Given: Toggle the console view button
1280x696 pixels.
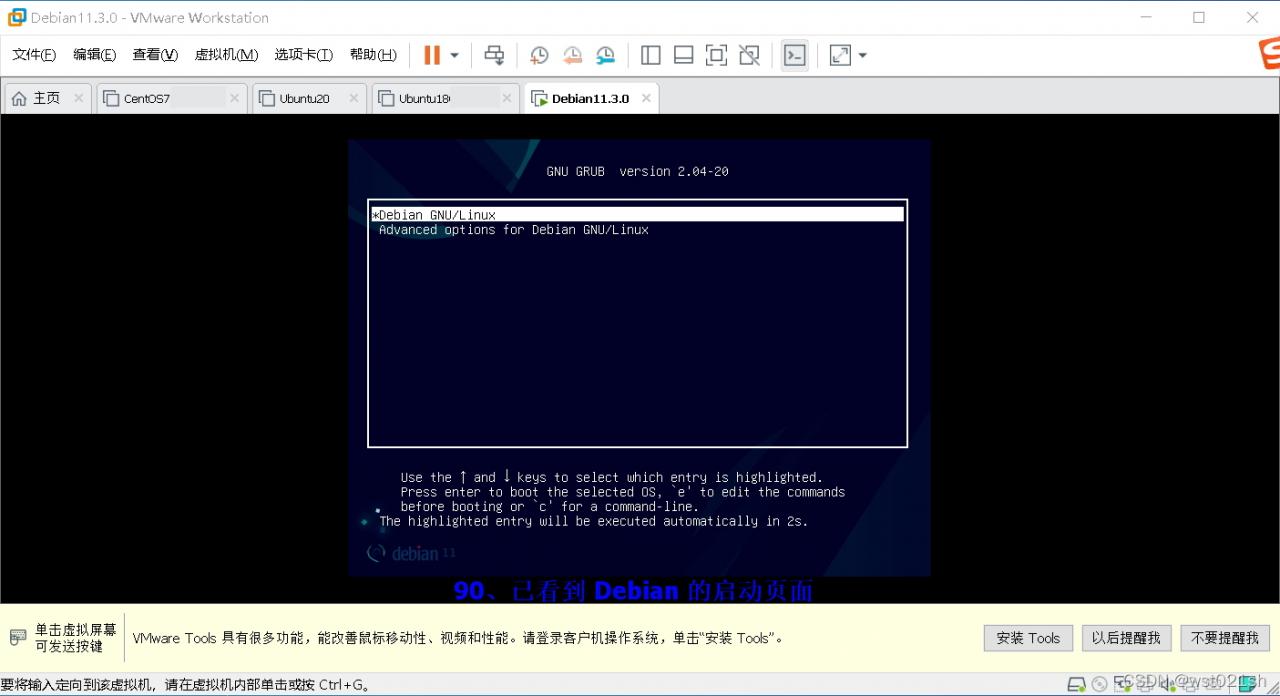Looking at the screenshot, I should 794,55.
